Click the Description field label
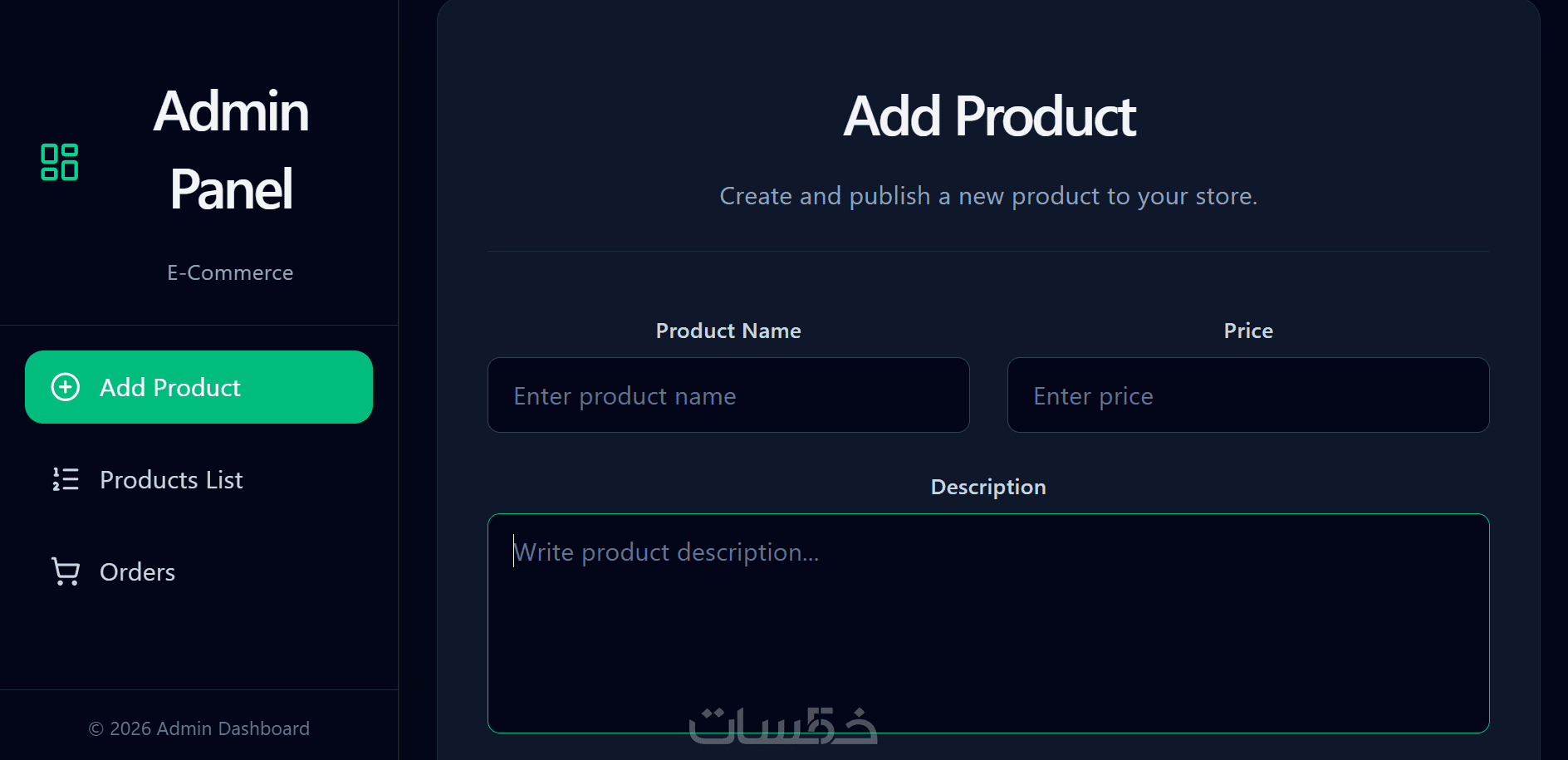1568x760 pixels. click(988, 487)
